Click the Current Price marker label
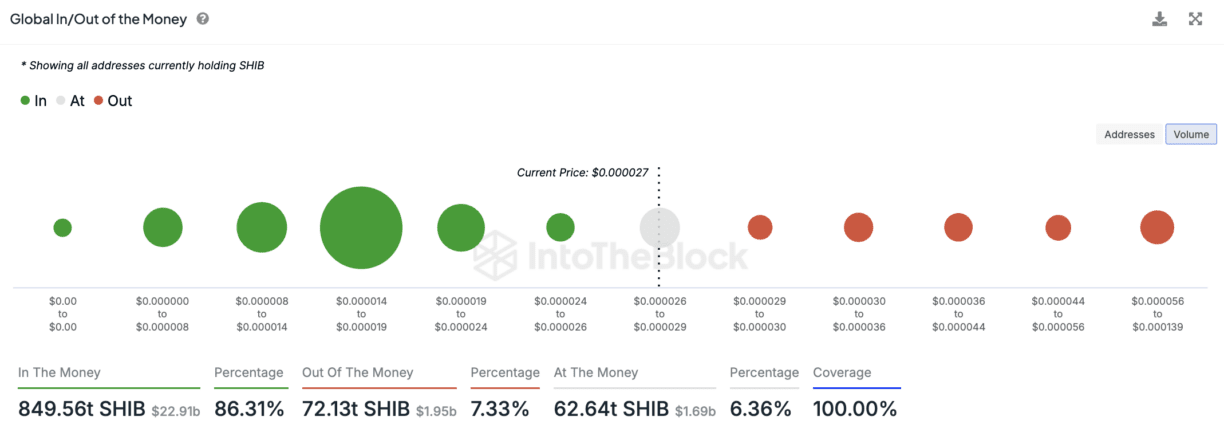1224x440 pixels. [x=582, y=173]
